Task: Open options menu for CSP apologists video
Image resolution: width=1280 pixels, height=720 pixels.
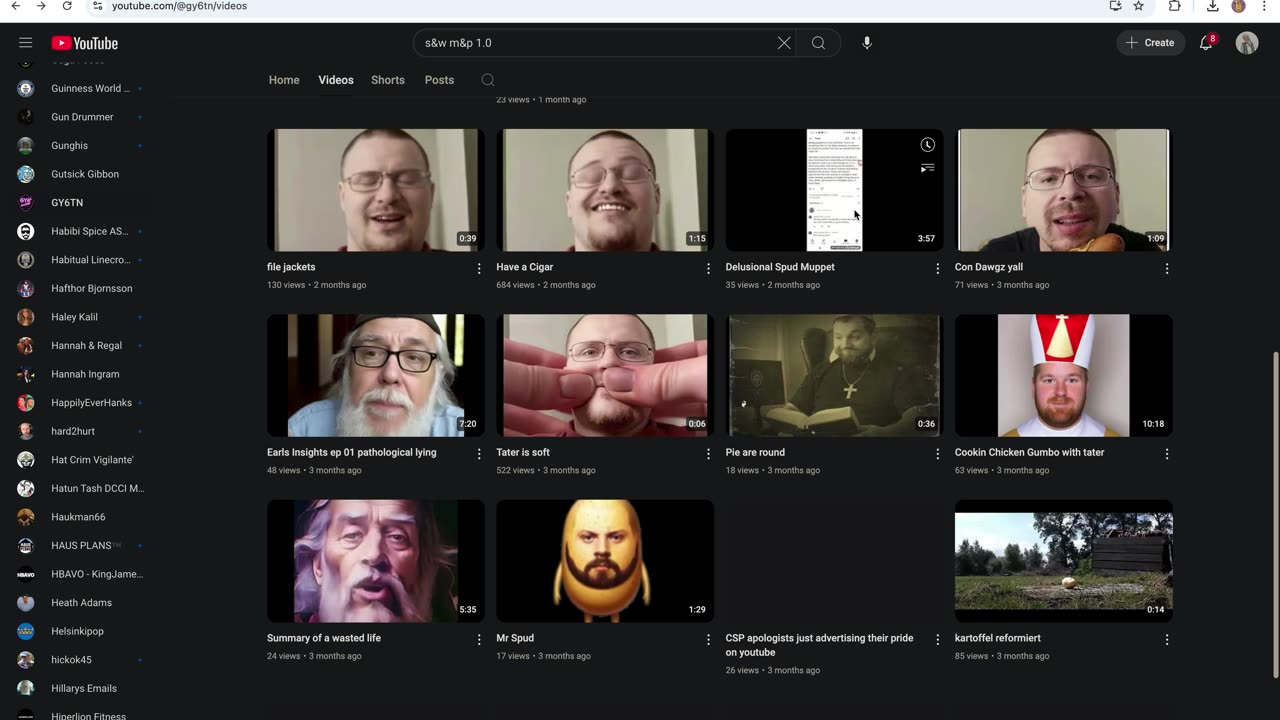Action: 937,639
